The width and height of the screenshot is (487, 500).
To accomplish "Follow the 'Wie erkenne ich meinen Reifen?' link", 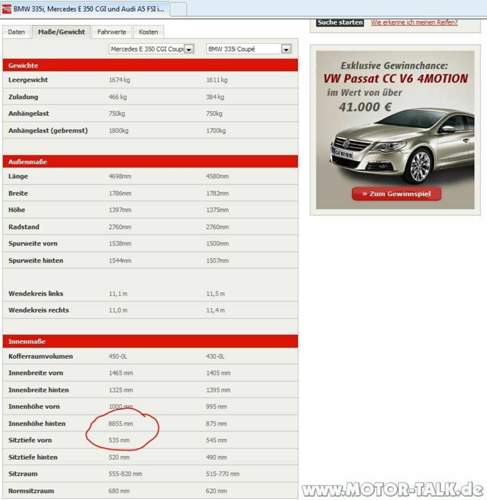I will 414,22.
